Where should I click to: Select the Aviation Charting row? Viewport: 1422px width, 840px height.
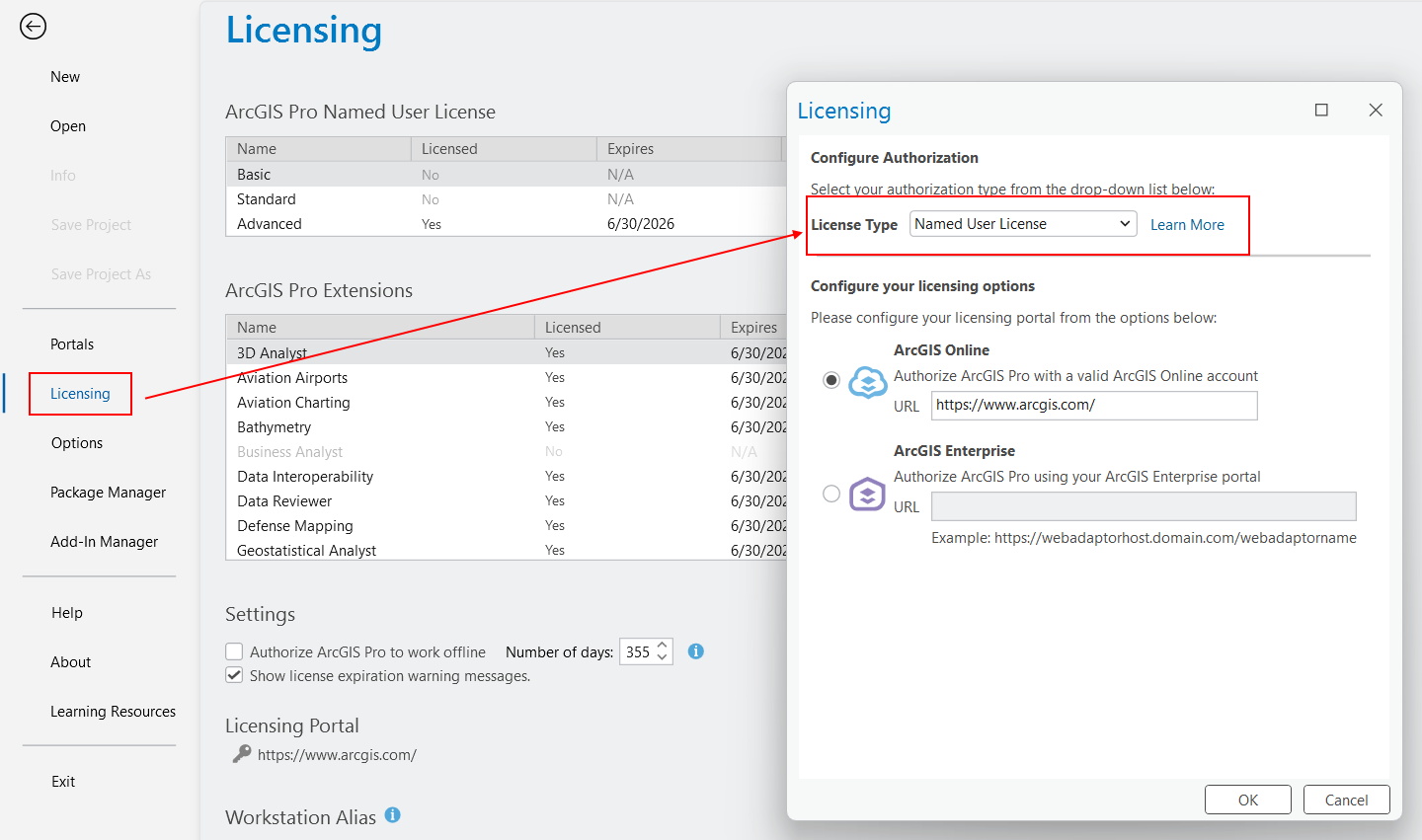tap(506, 403)
